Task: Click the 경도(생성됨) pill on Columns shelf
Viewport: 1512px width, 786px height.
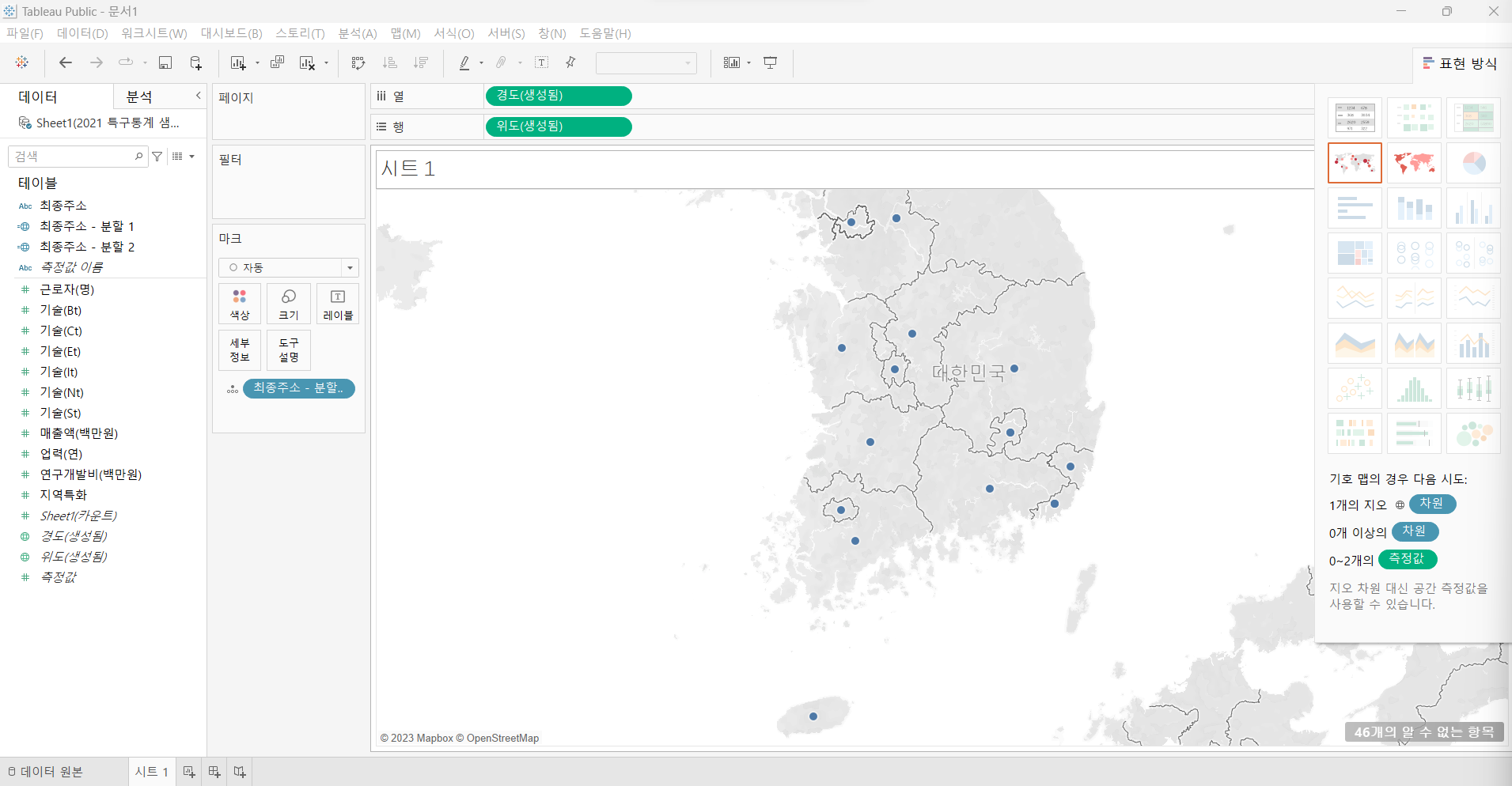Action: pos(559,96)
